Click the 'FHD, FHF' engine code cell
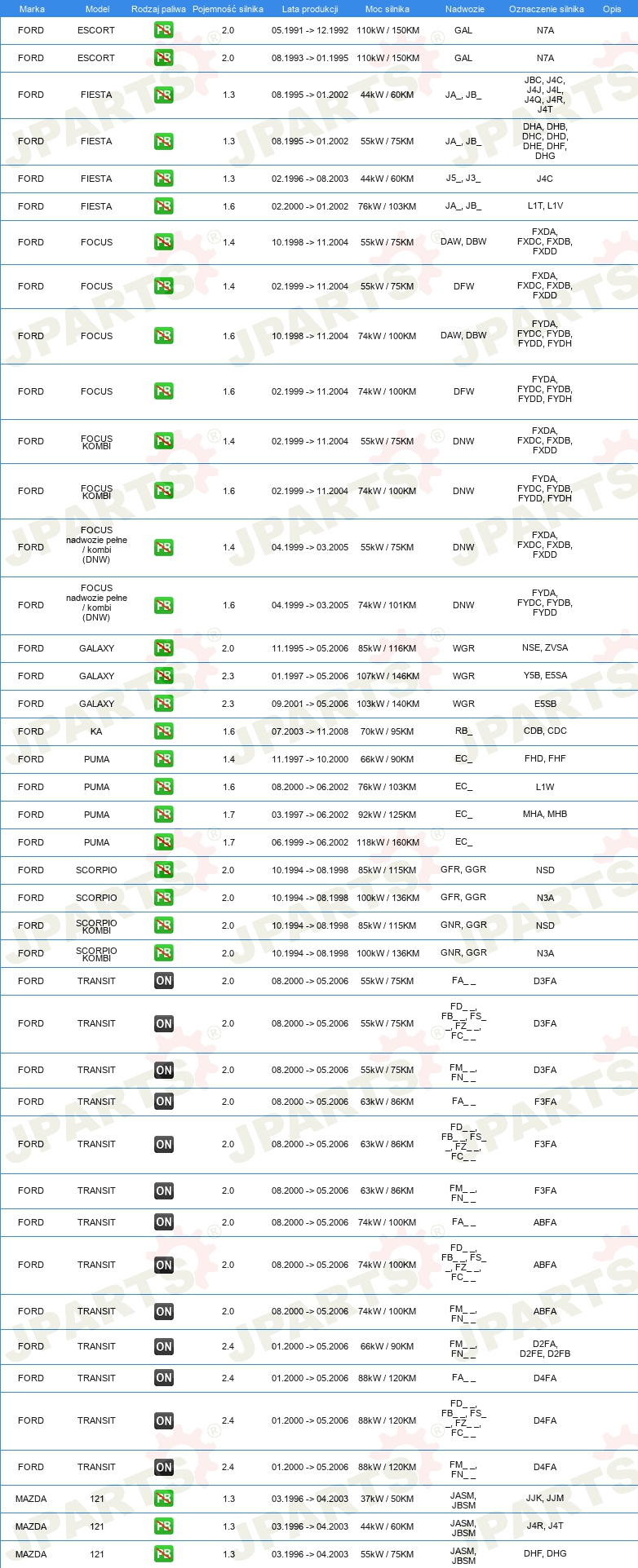 pos(545,758)
